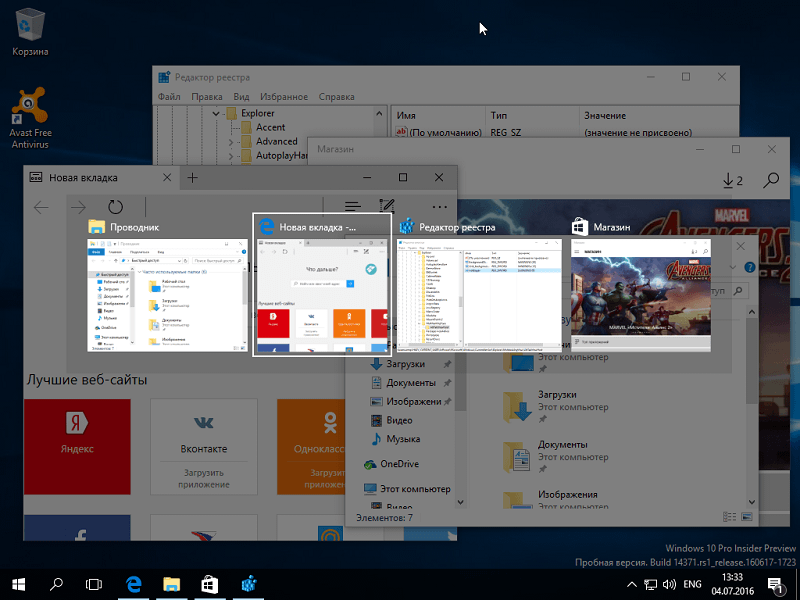Image resolution: width=800 pixels, height=600 pixels.
Task: Click the Registry Editor taskbar icon
Action: click(248, 585)
